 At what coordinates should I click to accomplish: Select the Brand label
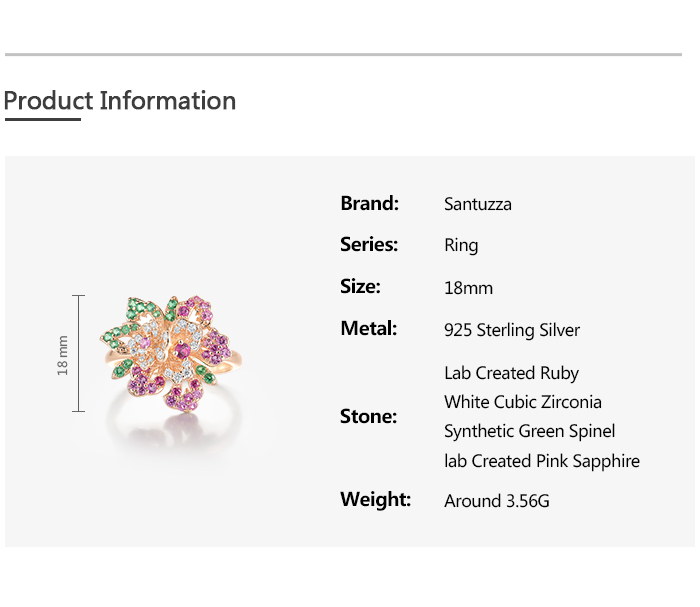point(369,203)
